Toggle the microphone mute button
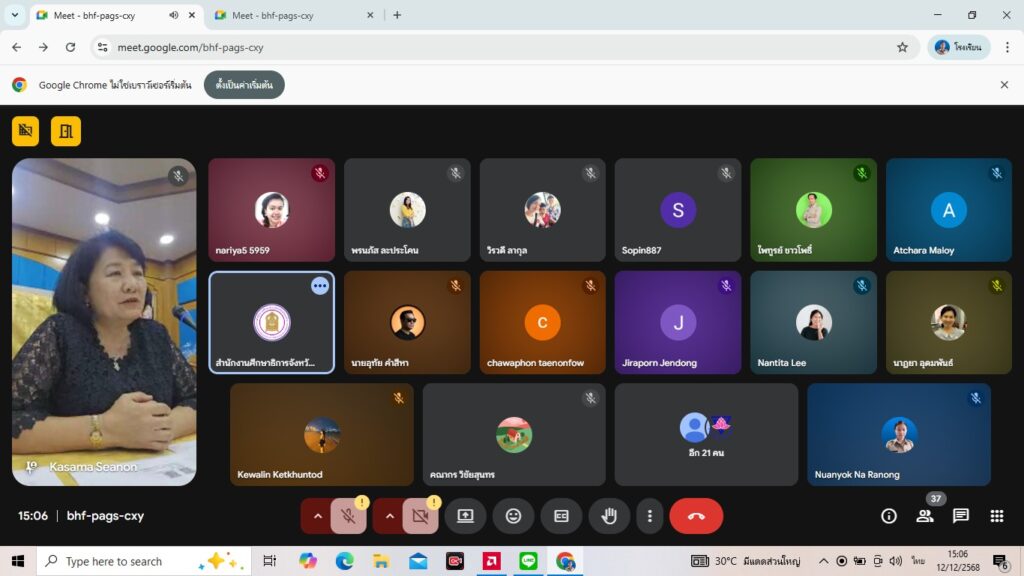 coord(348,516)
